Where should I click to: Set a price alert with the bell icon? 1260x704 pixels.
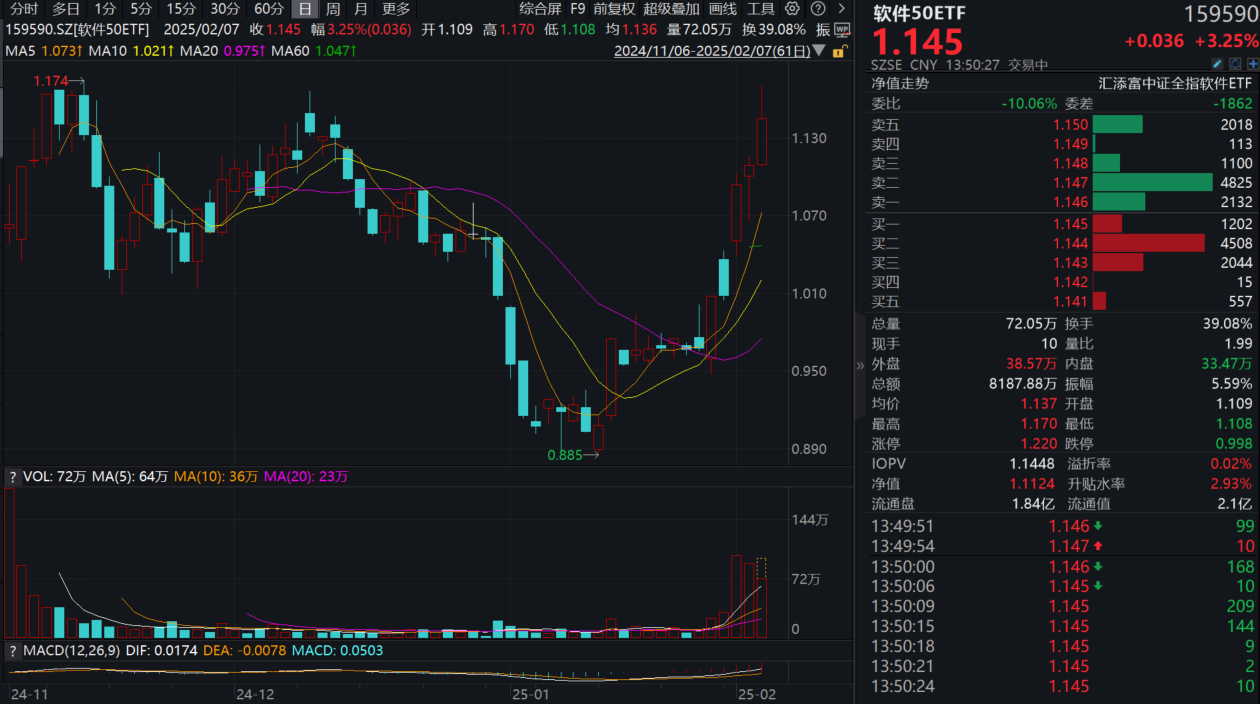(1235, 63)
